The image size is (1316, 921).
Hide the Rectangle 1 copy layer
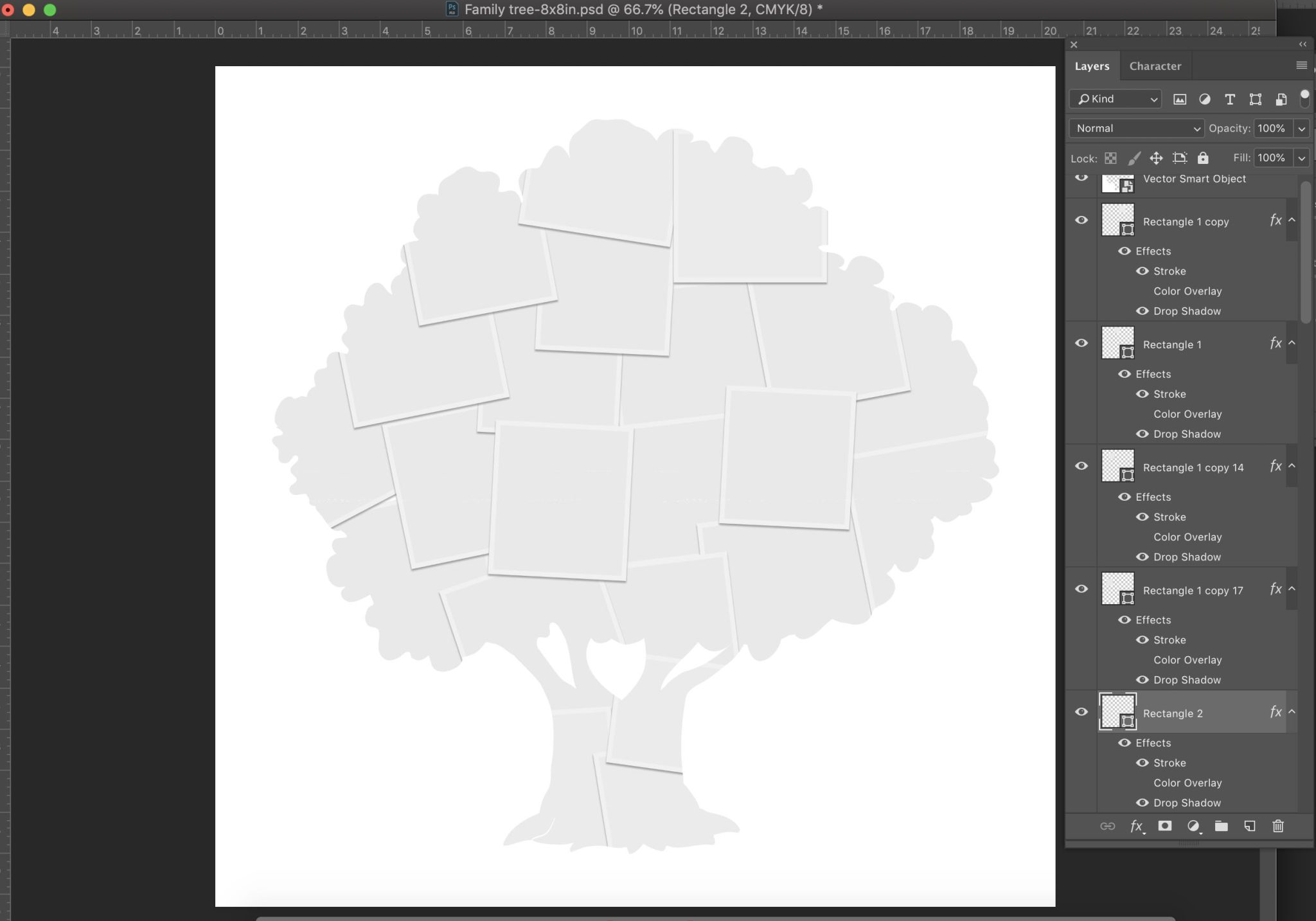point(1082,219)
